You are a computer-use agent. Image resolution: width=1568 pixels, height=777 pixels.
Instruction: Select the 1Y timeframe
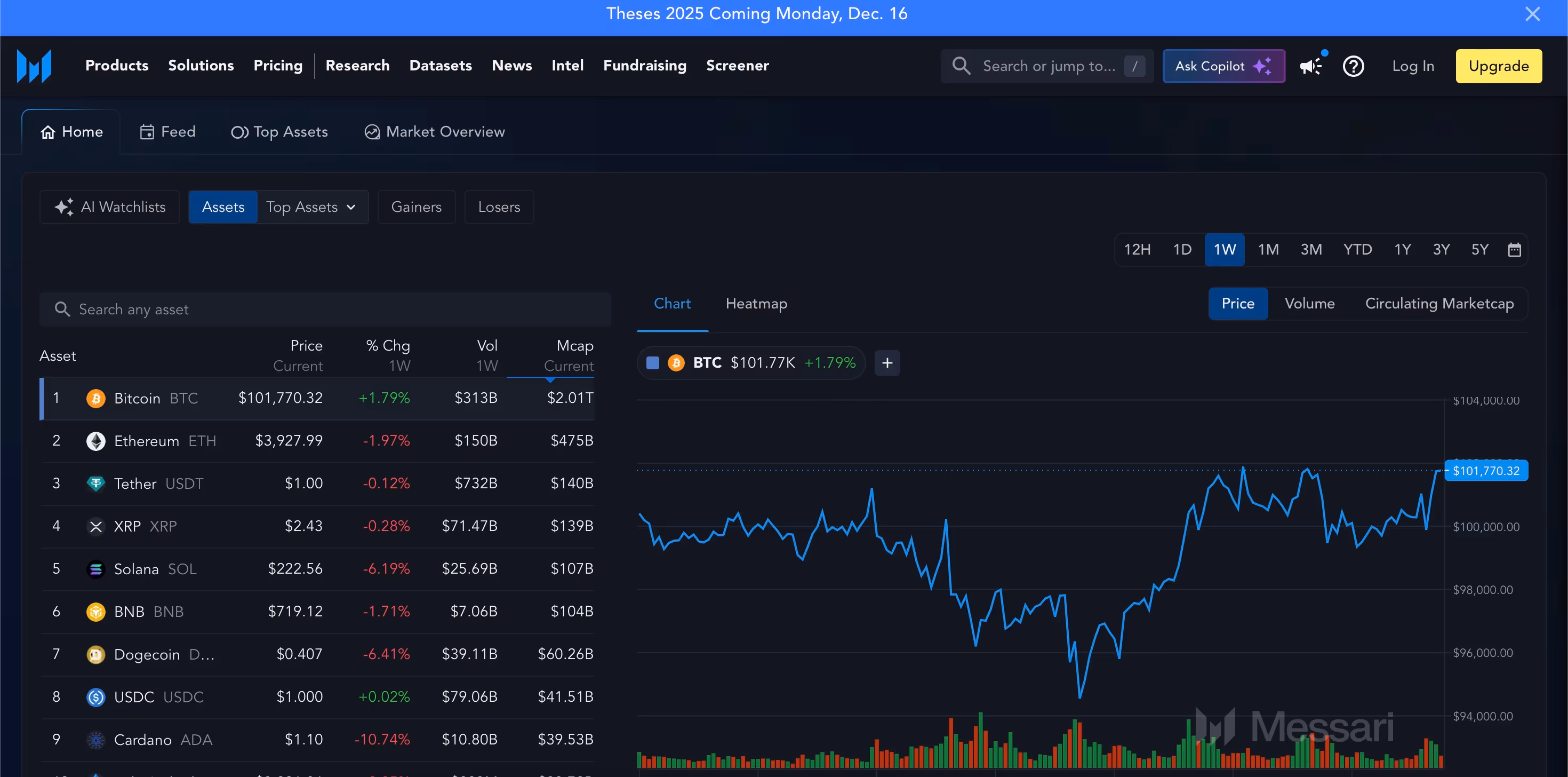click(1403, 250)
